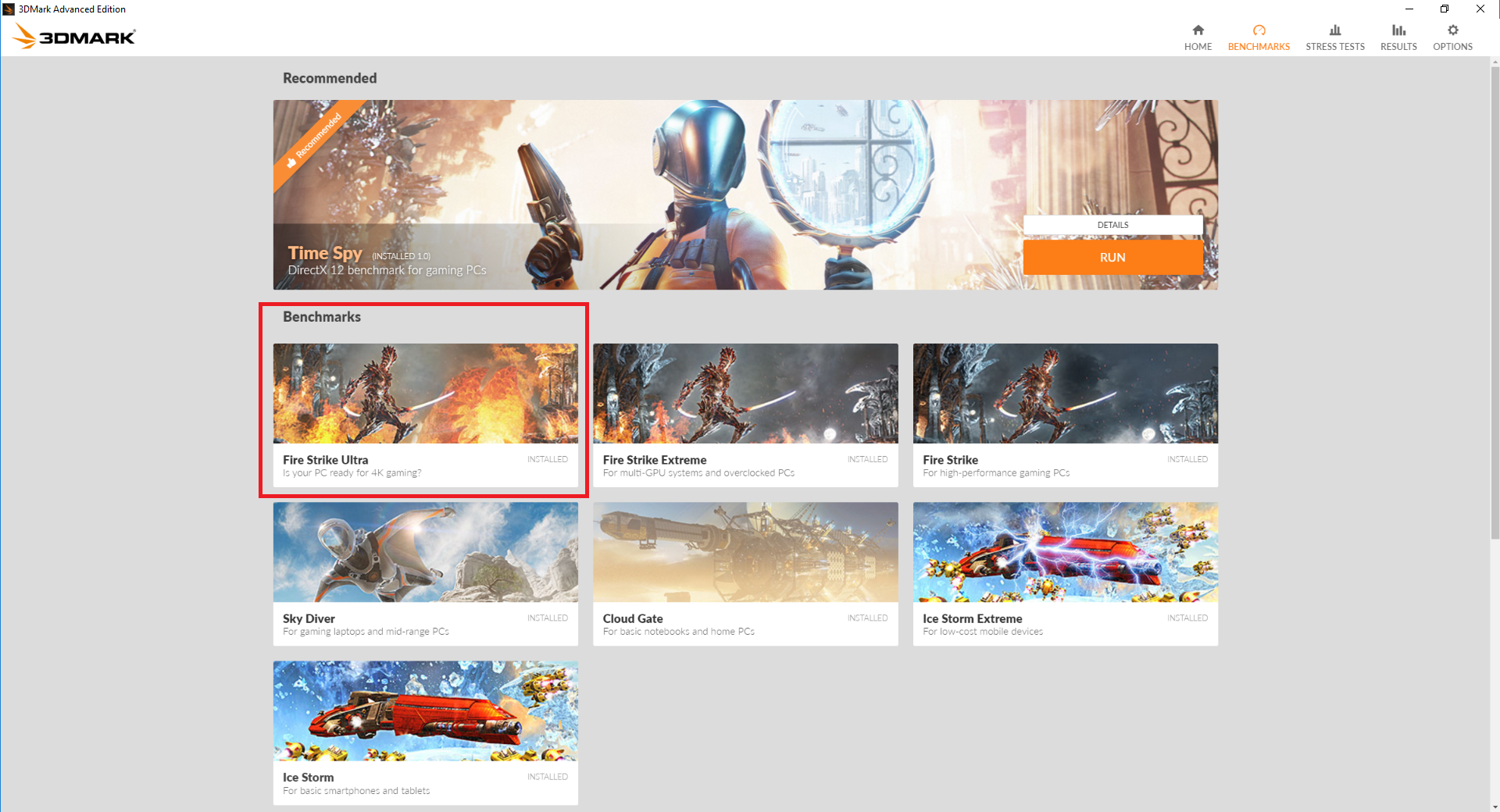Image resolution: width=1500 pixels, height=812 pixels.
Task: Click the scrollbar down arrow
Action: coord(1495,807)
